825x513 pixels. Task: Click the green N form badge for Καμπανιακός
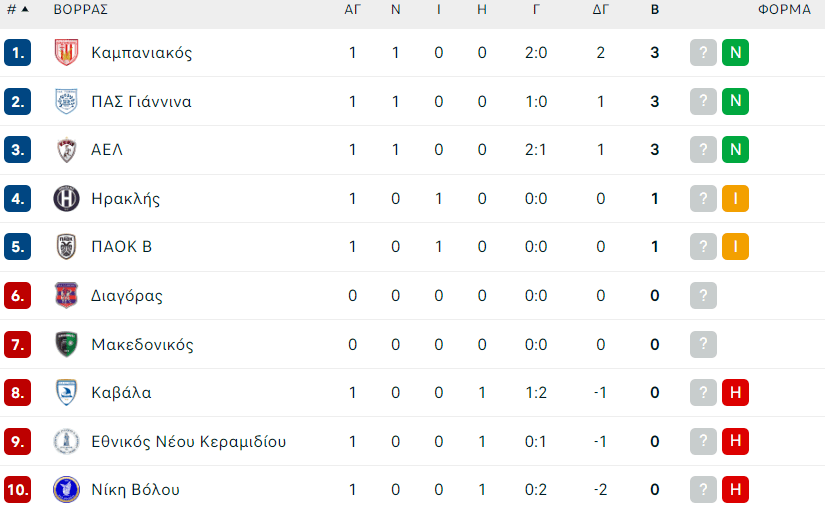735,53
